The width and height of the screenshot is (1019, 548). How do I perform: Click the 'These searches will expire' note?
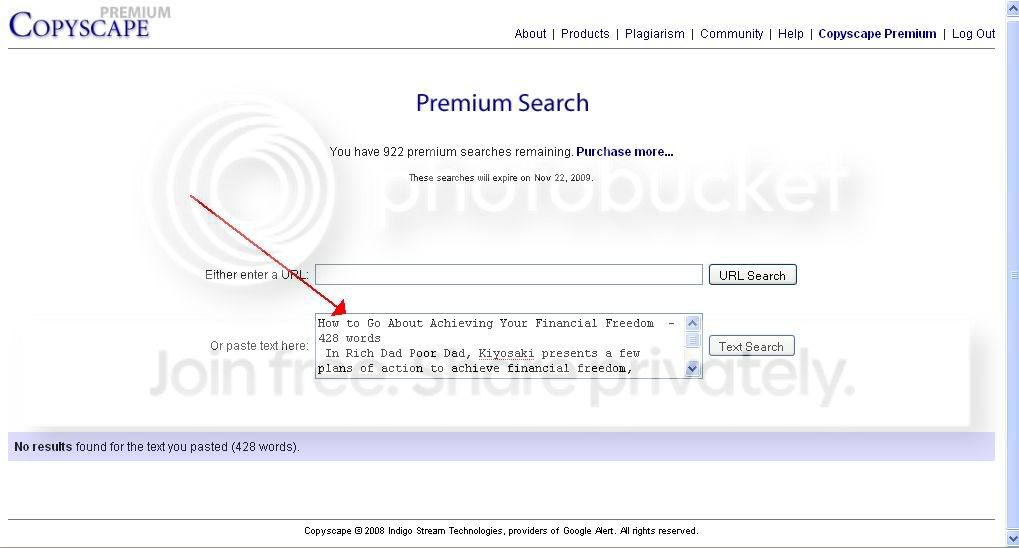tap(500, 177)
